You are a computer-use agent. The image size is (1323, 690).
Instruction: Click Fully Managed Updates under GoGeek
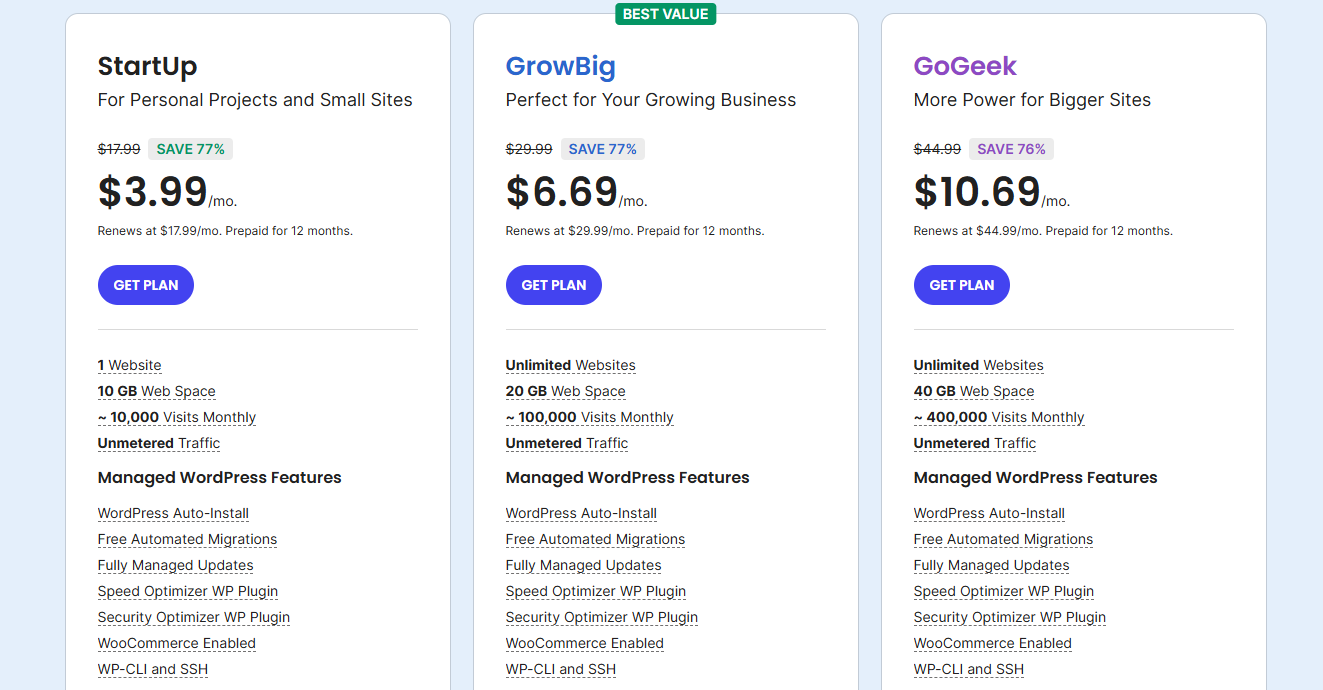pyautogui.click(x=992, y=566)
